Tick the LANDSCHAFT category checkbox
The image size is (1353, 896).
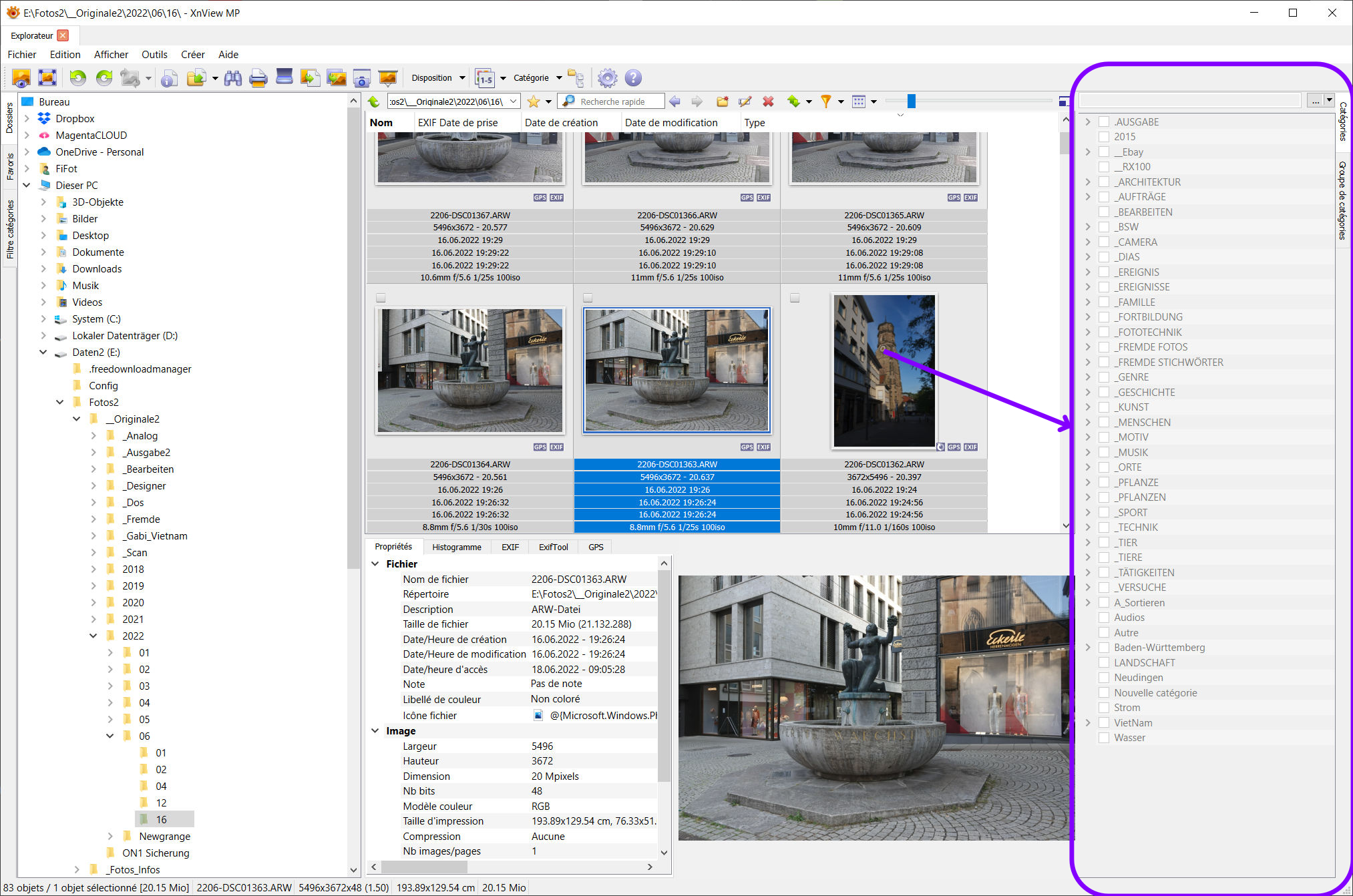tap(1104, 662)
